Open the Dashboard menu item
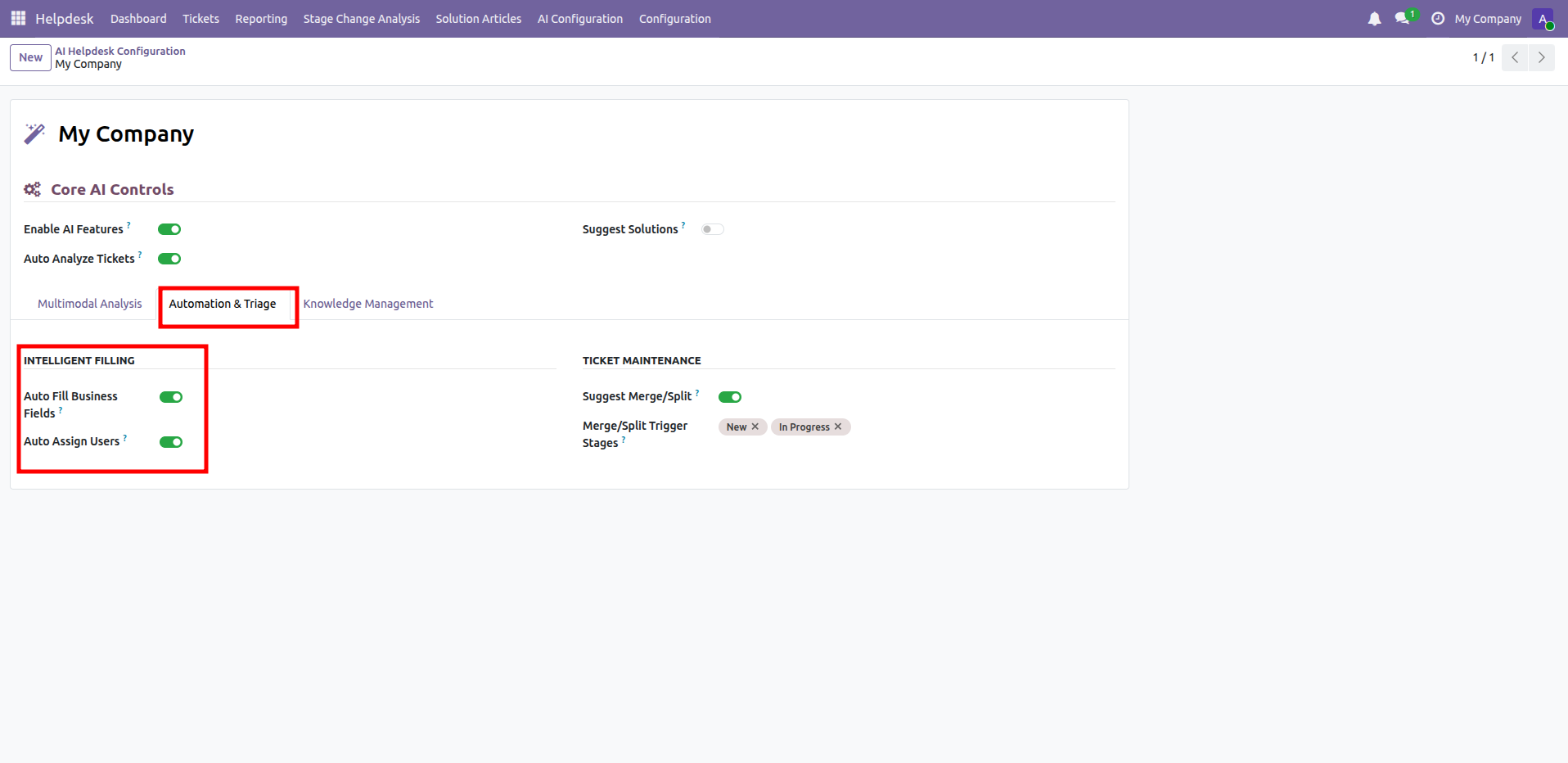 point(138,19)
